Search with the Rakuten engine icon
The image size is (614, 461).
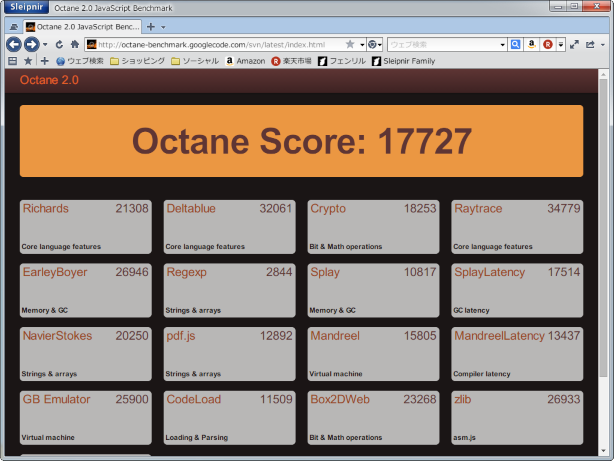(548, 45)
